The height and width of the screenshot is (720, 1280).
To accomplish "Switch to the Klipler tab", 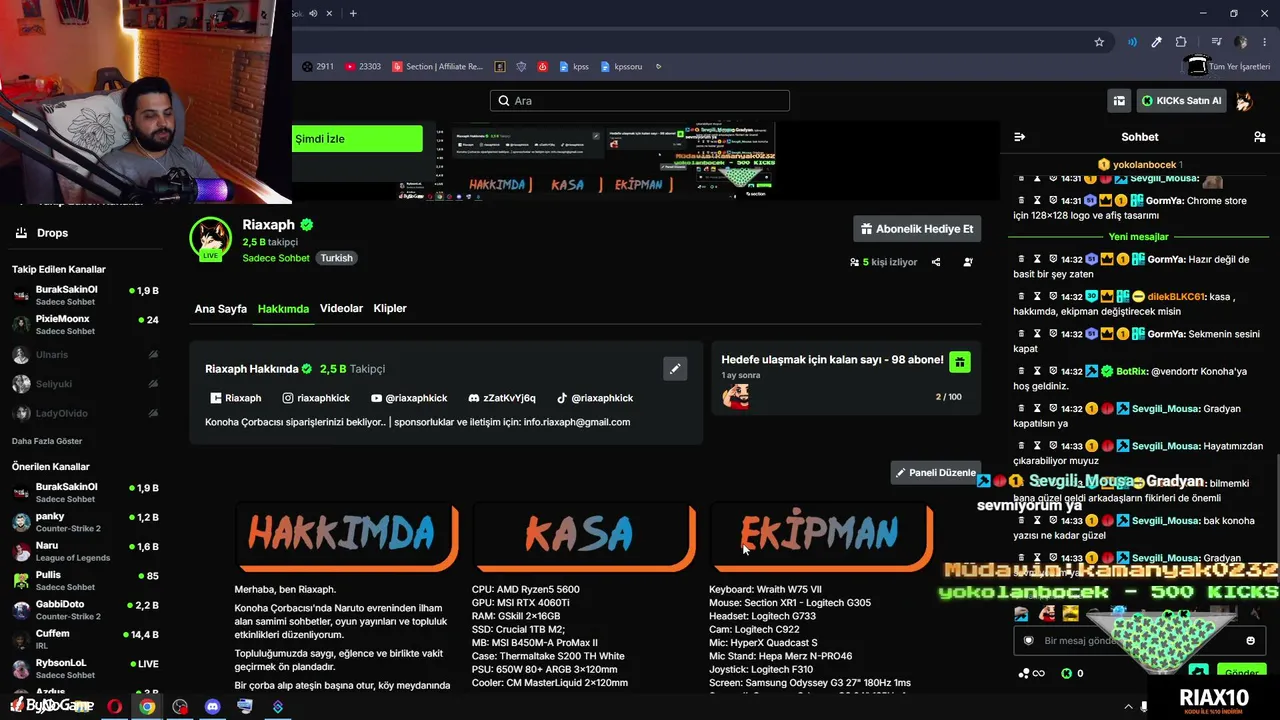I will pyautogui.click(x=390, y=309).
